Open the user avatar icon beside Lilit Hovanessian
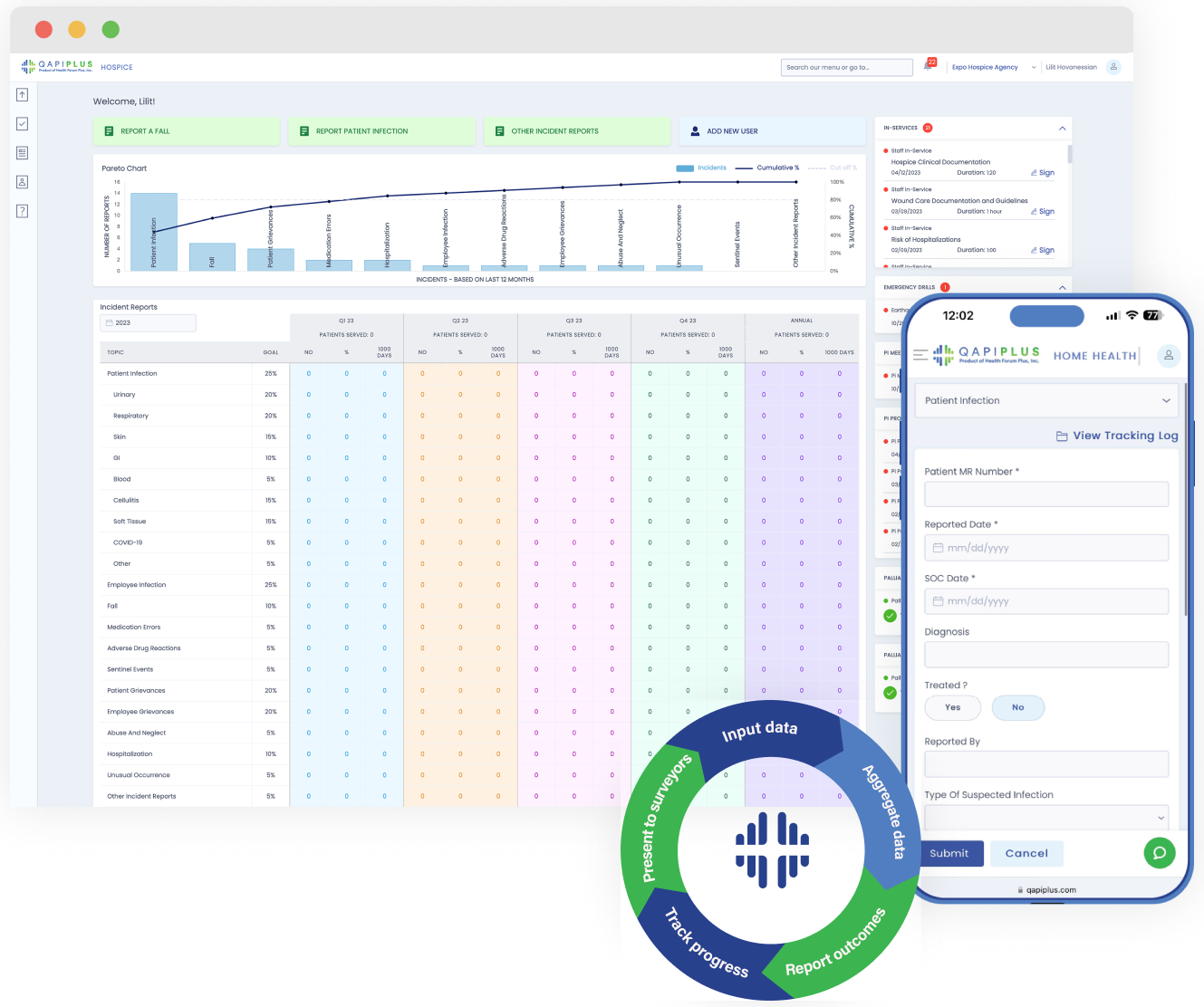The height and width of the screenshot is (1007, 1204). coord(1114,67)
